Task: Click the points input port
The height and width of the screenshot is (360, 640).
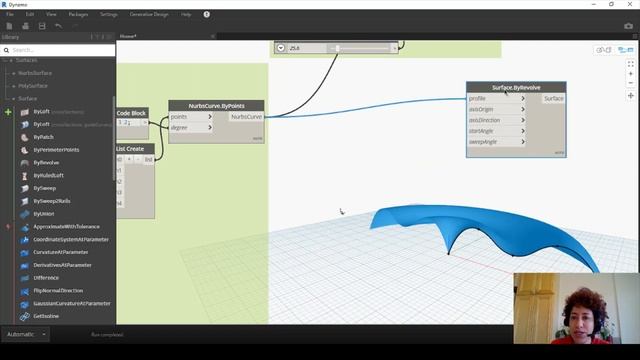Action: coord(191,117)
